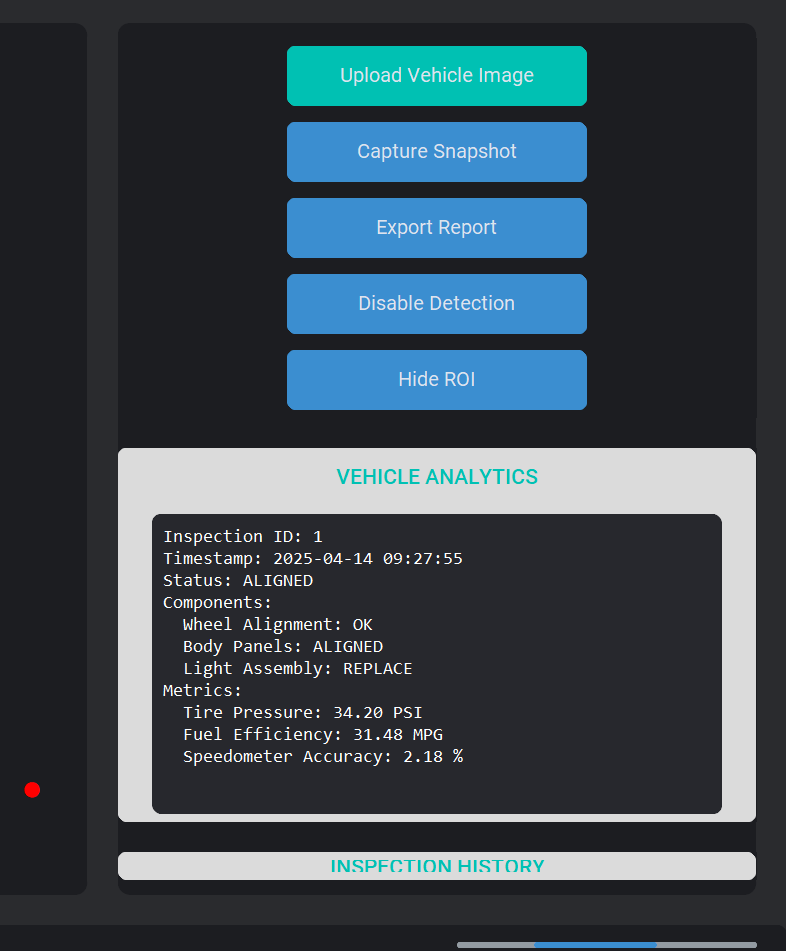Click the red dot marker in the left panel
Image resolution: width=786 pixels, height=951 pixels.
click(32, 790)
